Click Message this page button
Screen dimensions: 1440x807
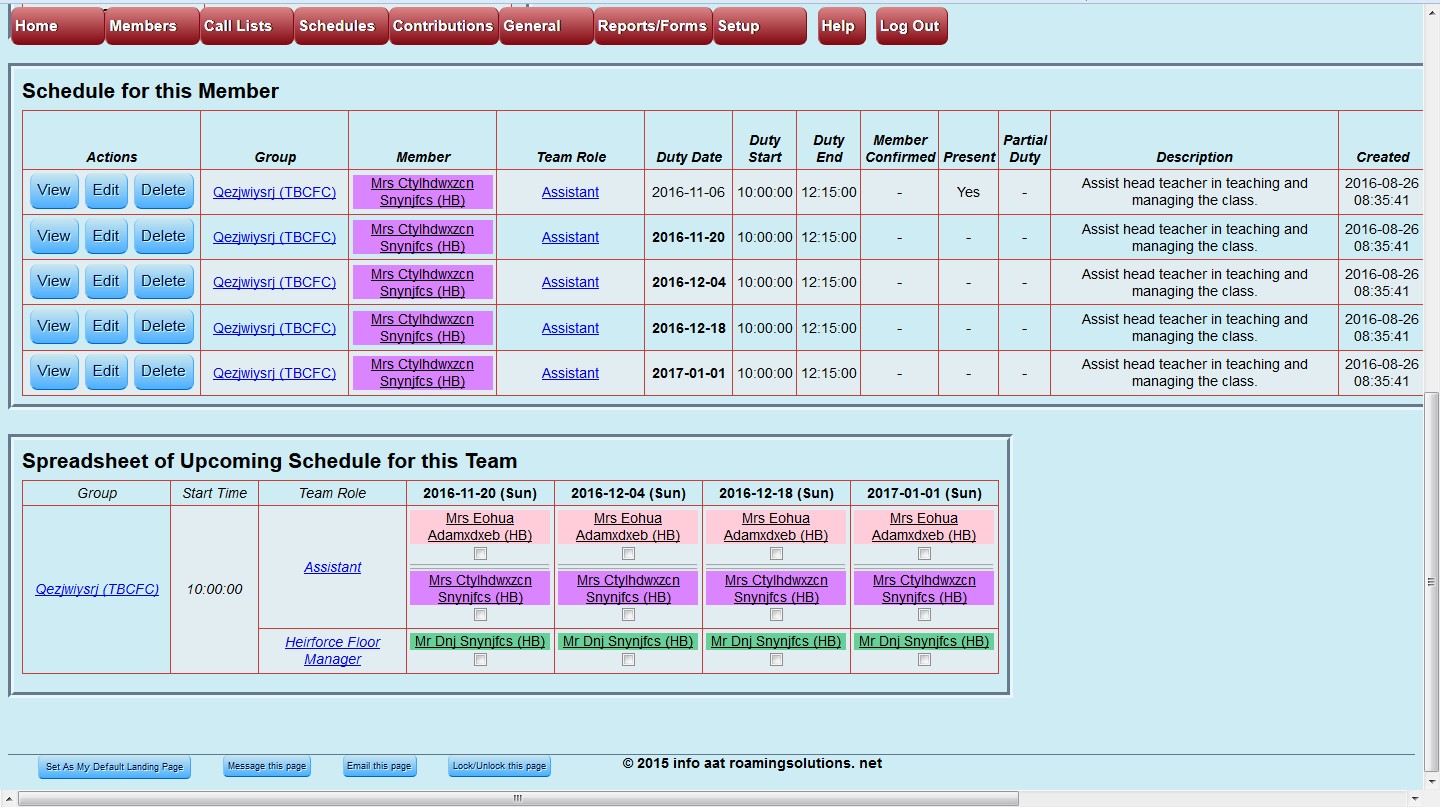click(267, 766)
